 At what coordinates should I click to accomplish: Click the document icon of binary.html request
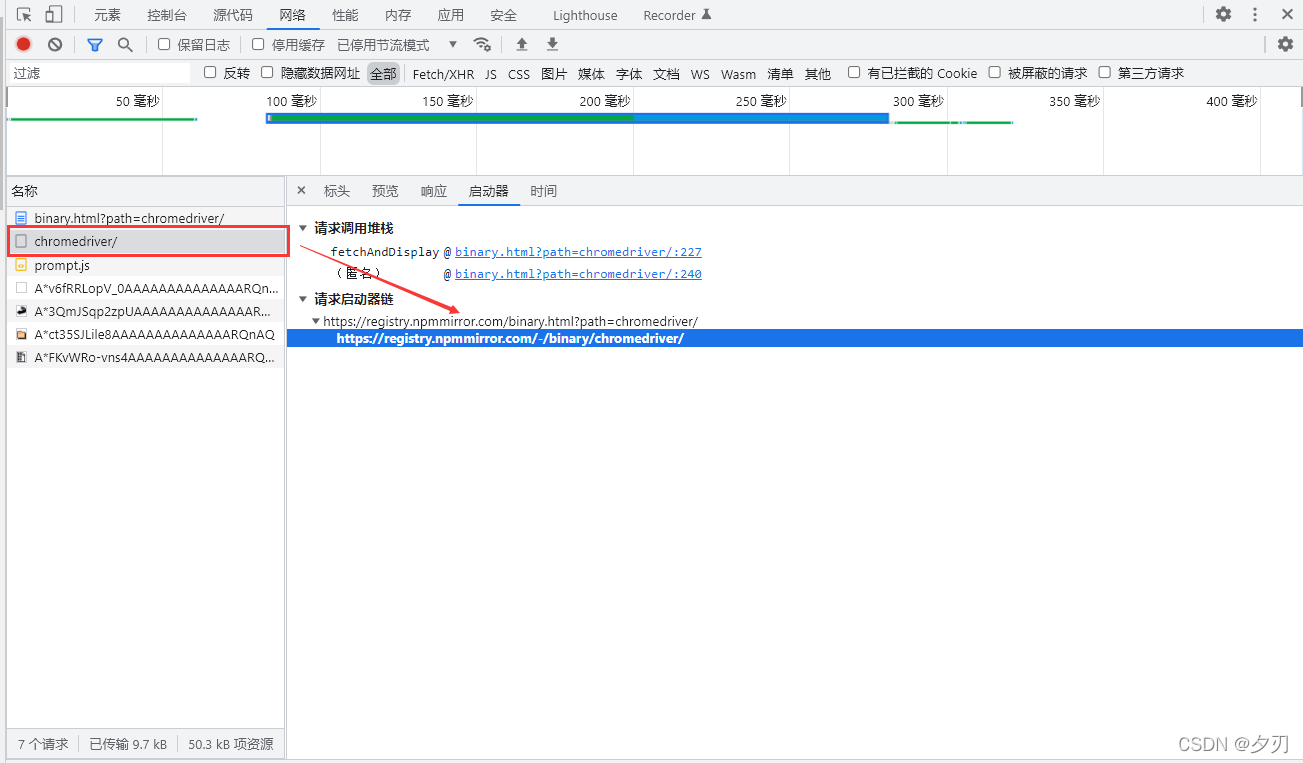pyautogui.click(x=21, y=218)
